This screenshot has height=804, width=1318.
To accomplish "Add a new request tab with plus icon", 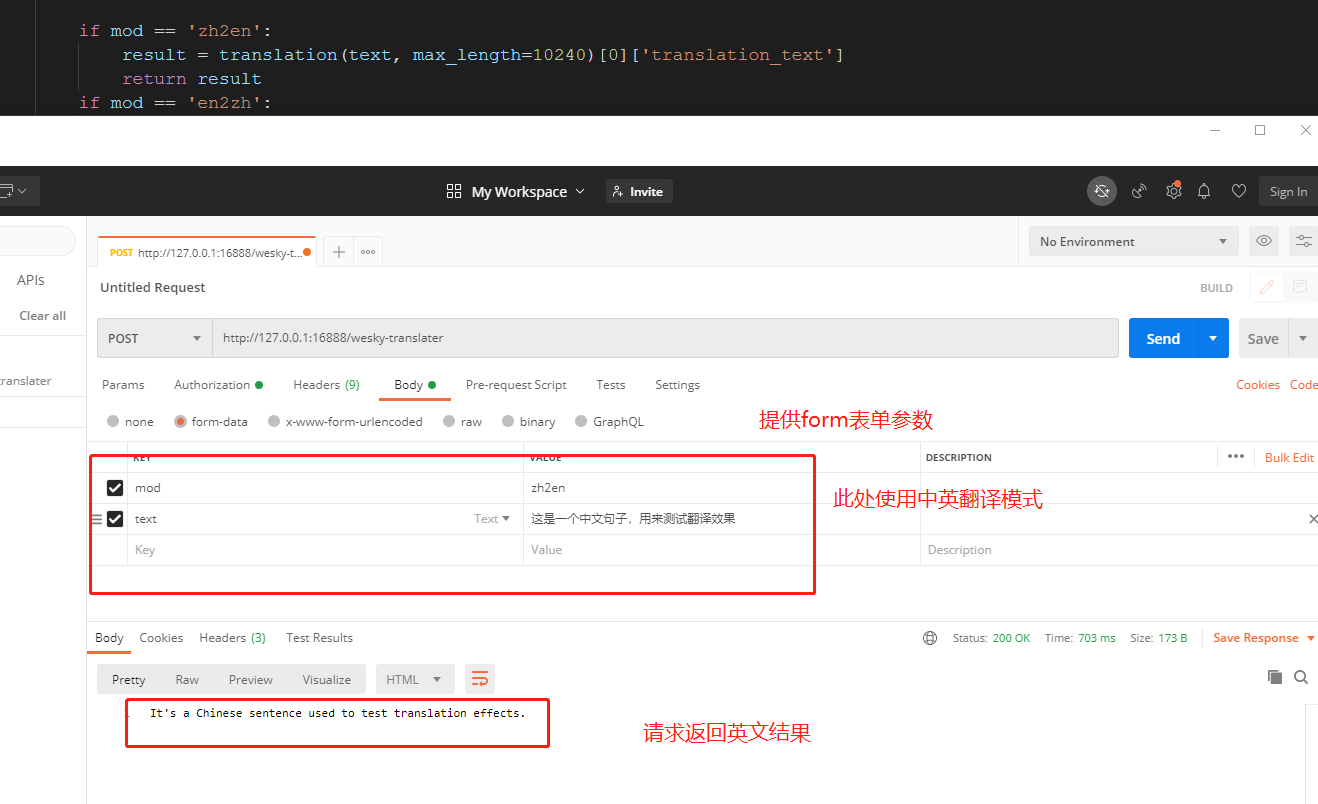I will coord(339,252).
